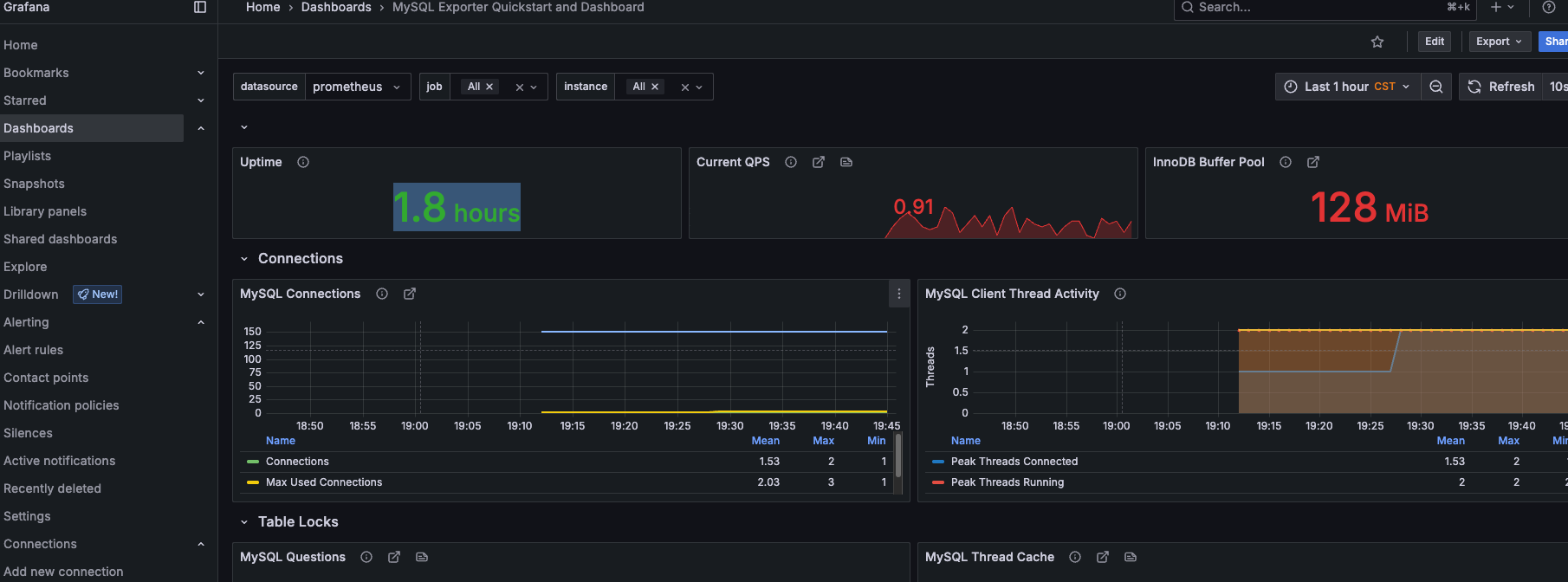Screen dimensions: 1568x582
Task: Click the Edit dashboard button
Action: 1435,42
